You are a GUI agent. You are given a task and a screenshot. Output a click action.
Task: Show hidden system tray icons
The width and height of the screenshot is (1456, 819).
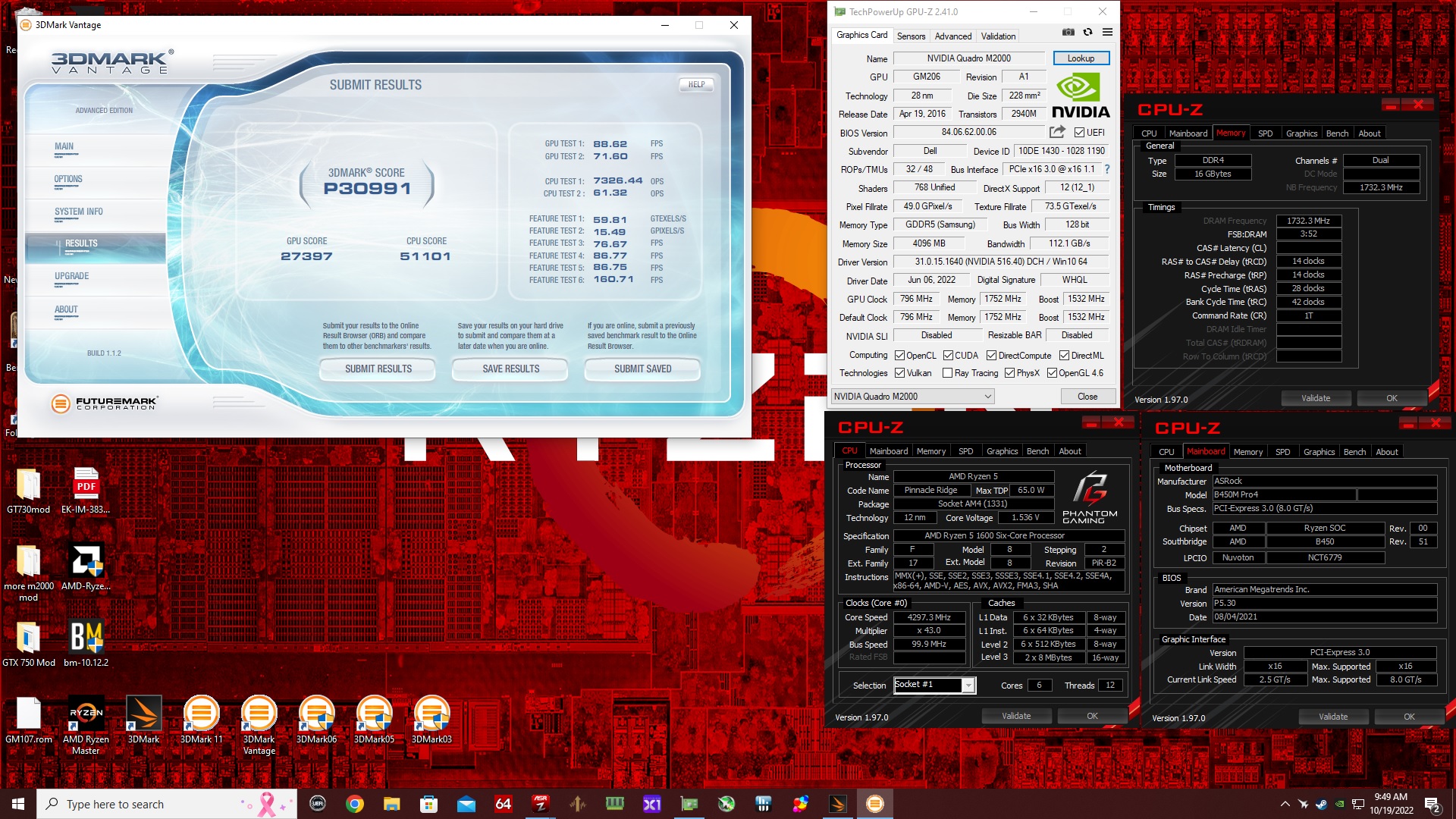pos(1285,804)
